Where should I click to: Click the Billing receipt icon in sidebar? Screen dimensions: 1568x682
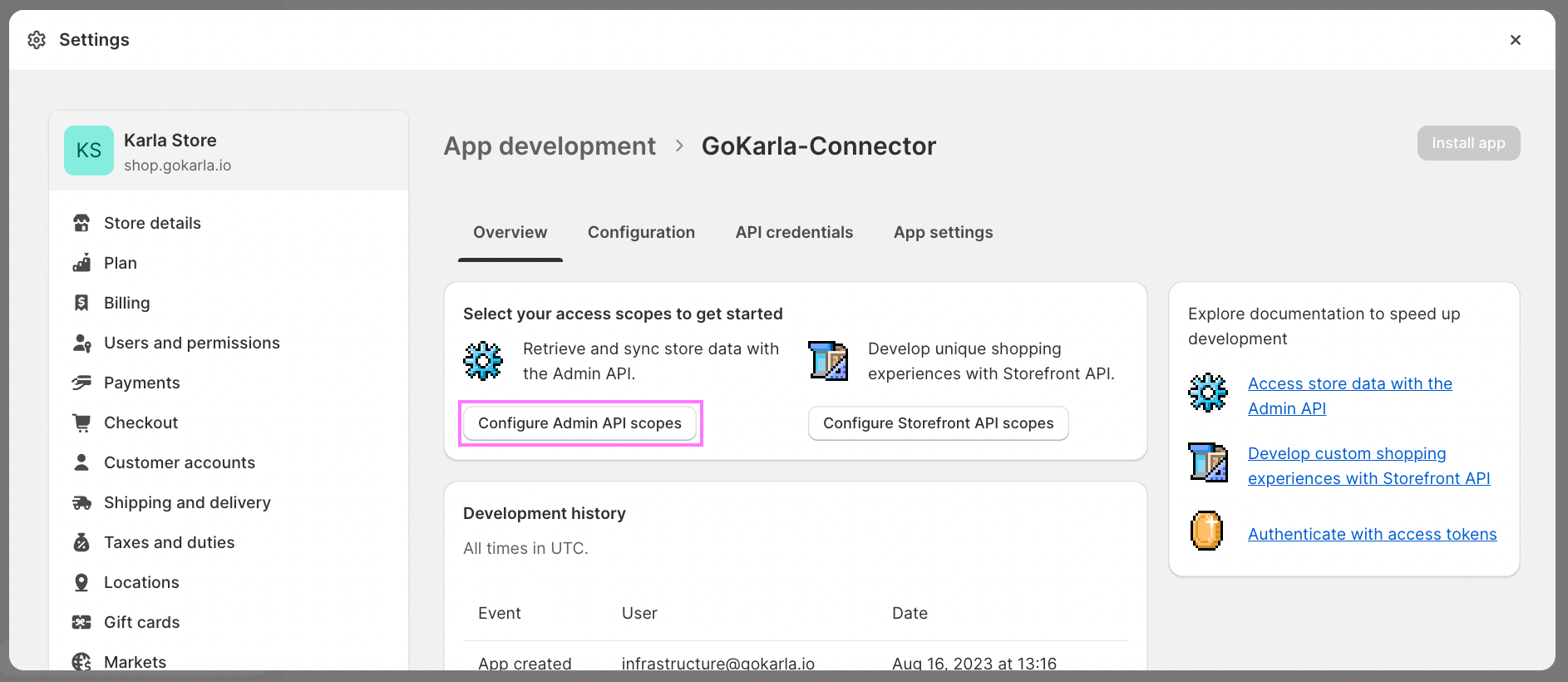point(81,303)
